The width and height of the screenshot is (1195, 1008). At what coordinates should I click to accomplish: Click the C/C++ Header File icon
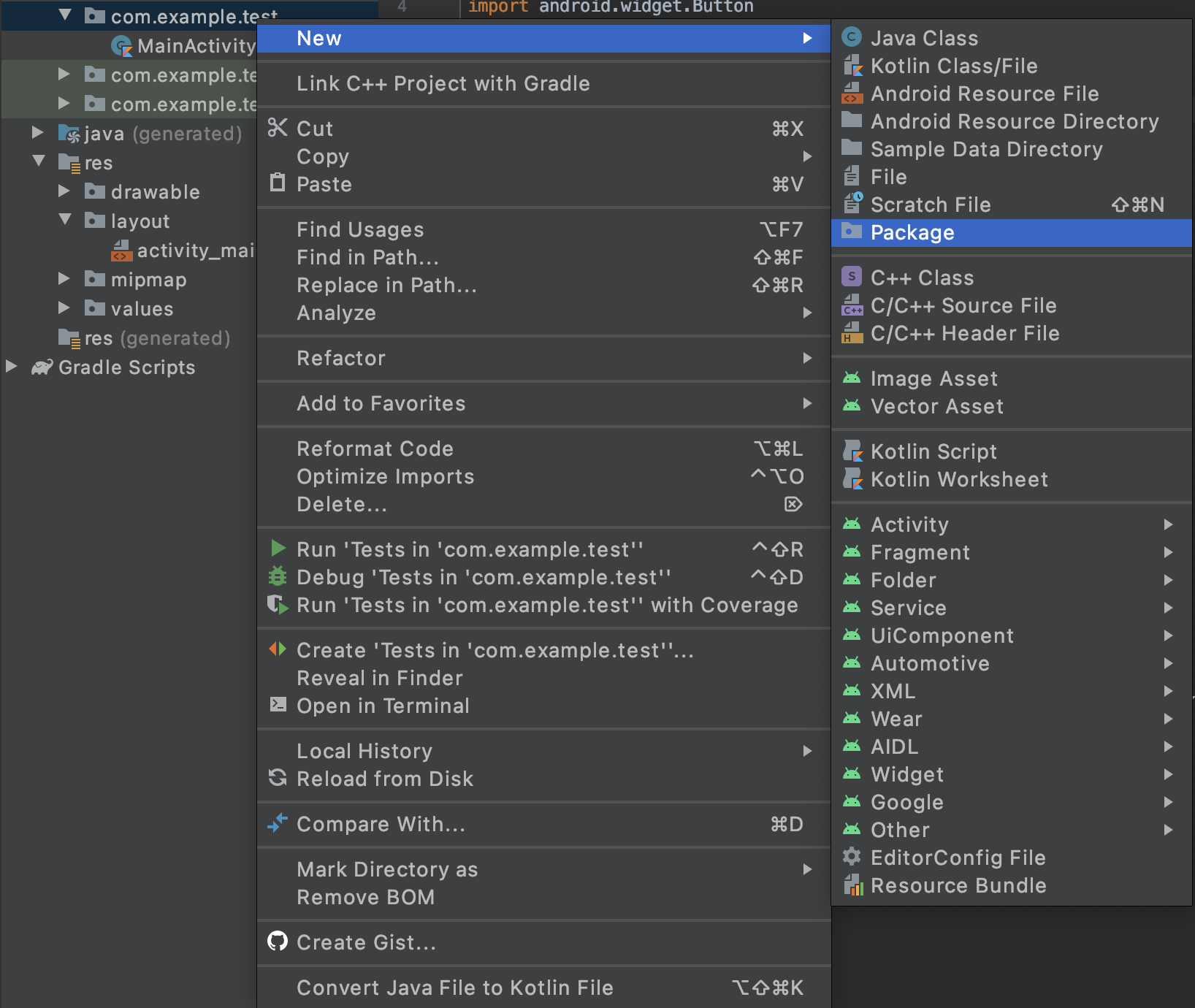tap(852, 332)
